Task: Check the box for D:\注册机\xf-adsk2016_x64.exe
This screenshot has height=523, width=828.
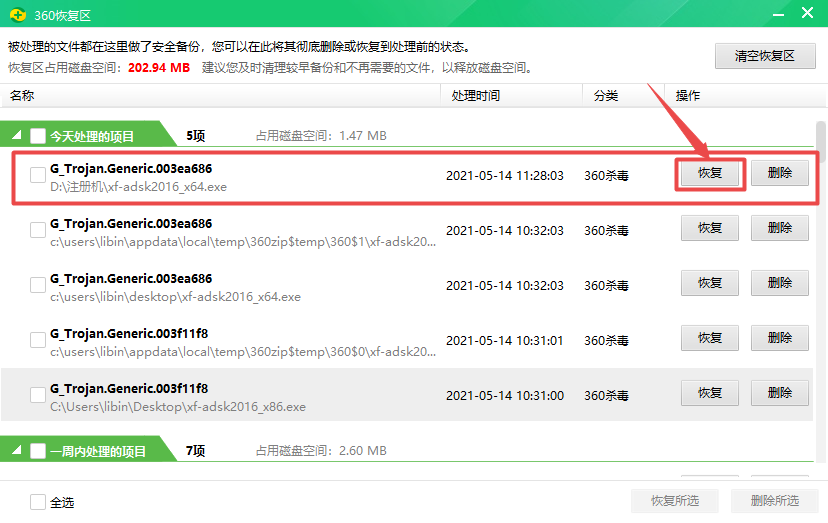Action: [38, 176]
